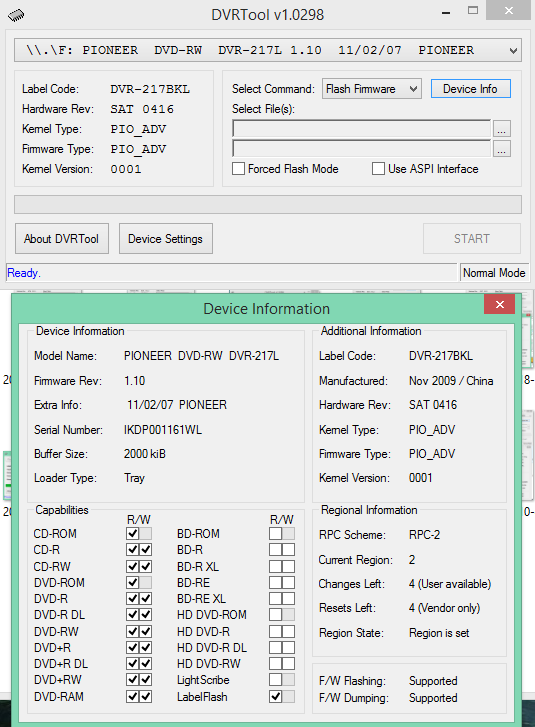Minimize the DVRTool window
The image size is (535, 727).
pos(446,13)
